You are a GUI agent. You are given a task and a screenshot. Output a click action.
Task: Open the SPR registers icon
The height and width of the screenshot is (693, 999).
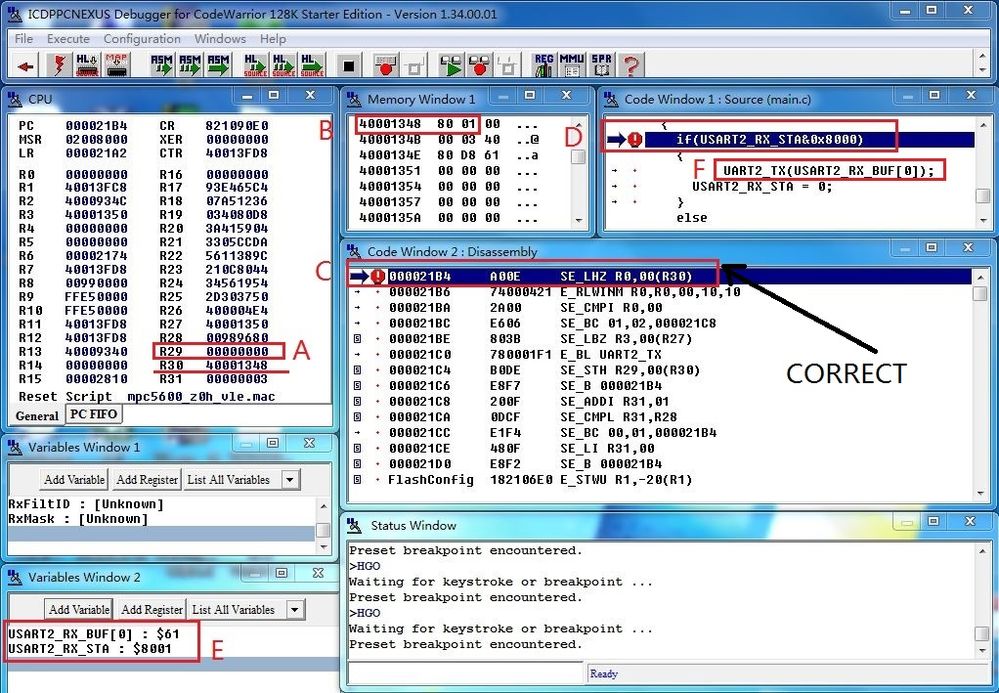click(601, 66)
